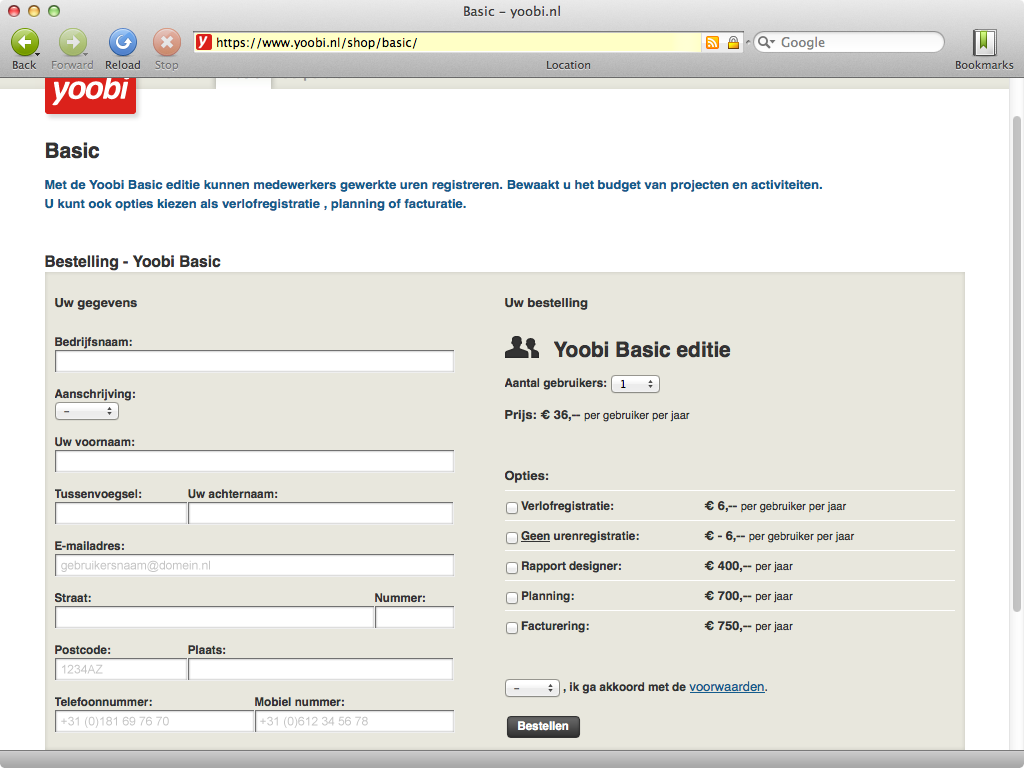Click the padlock security icon
This screenshot has height=768, width=1024.
coord(733,42)
